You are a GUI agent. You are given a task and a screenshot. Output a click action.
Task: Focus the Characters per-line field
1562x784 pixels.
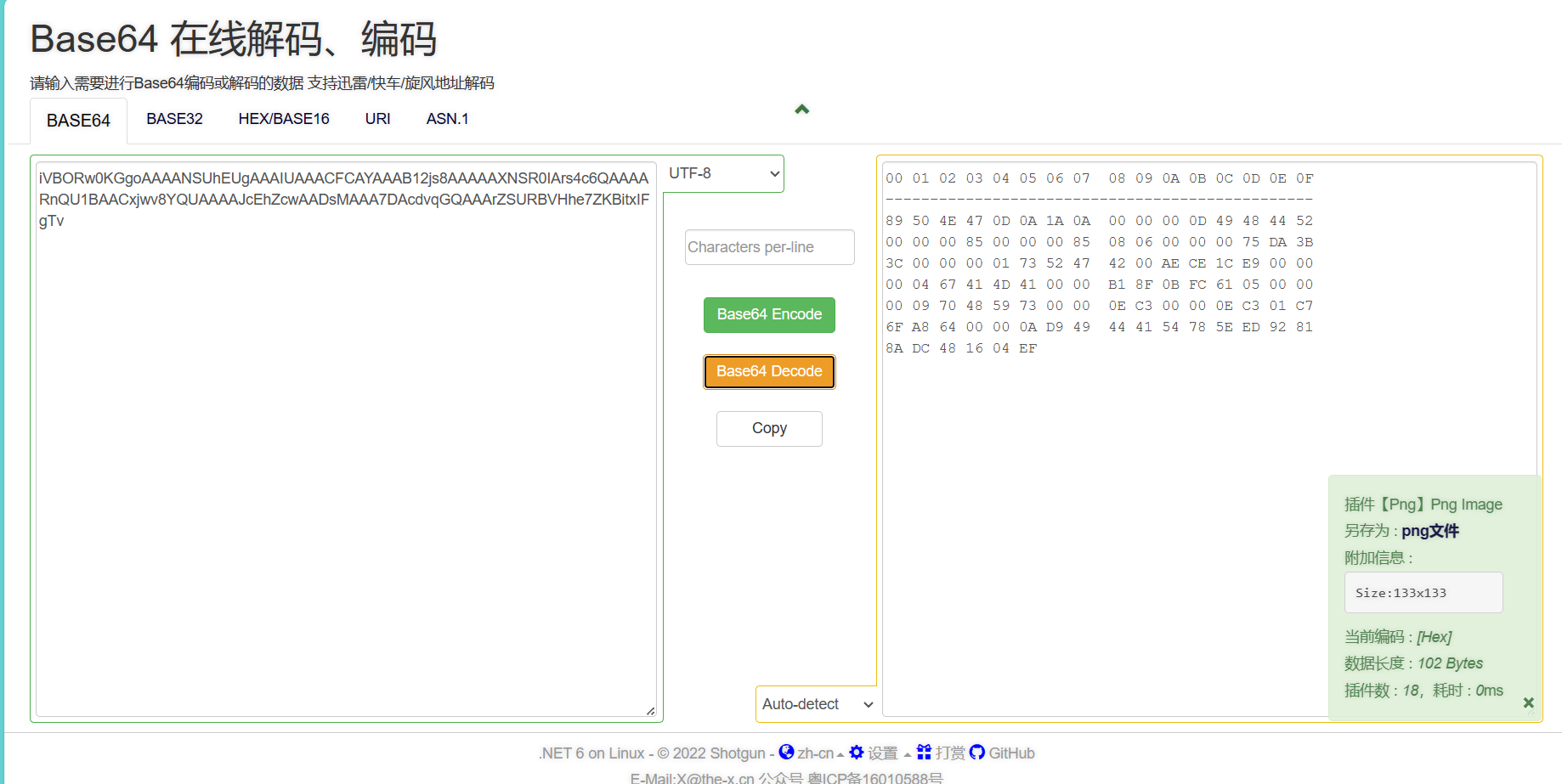(770, 247)
